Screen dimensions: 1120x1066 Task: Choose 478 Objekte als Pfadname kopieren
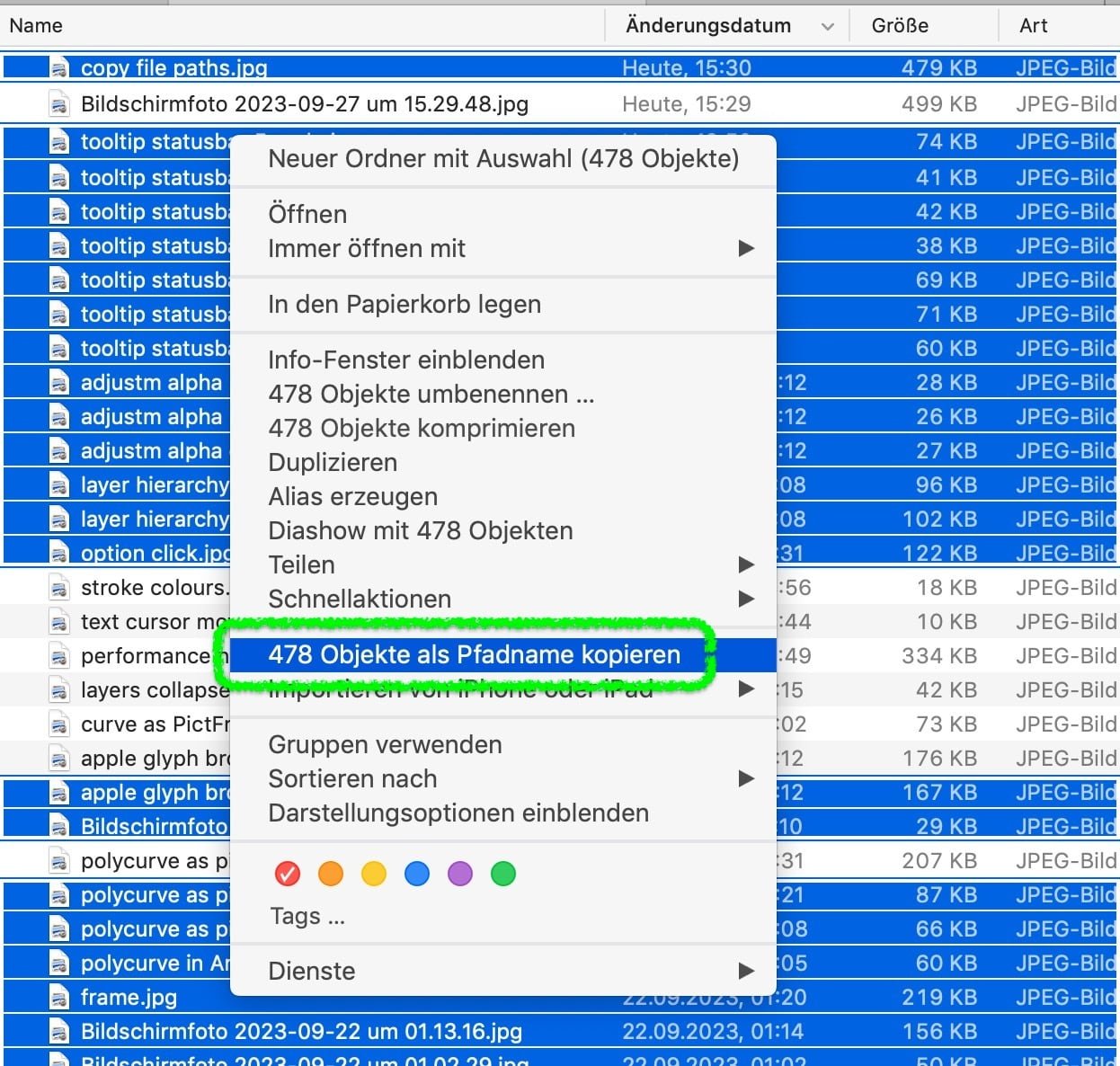coord(475,655)
